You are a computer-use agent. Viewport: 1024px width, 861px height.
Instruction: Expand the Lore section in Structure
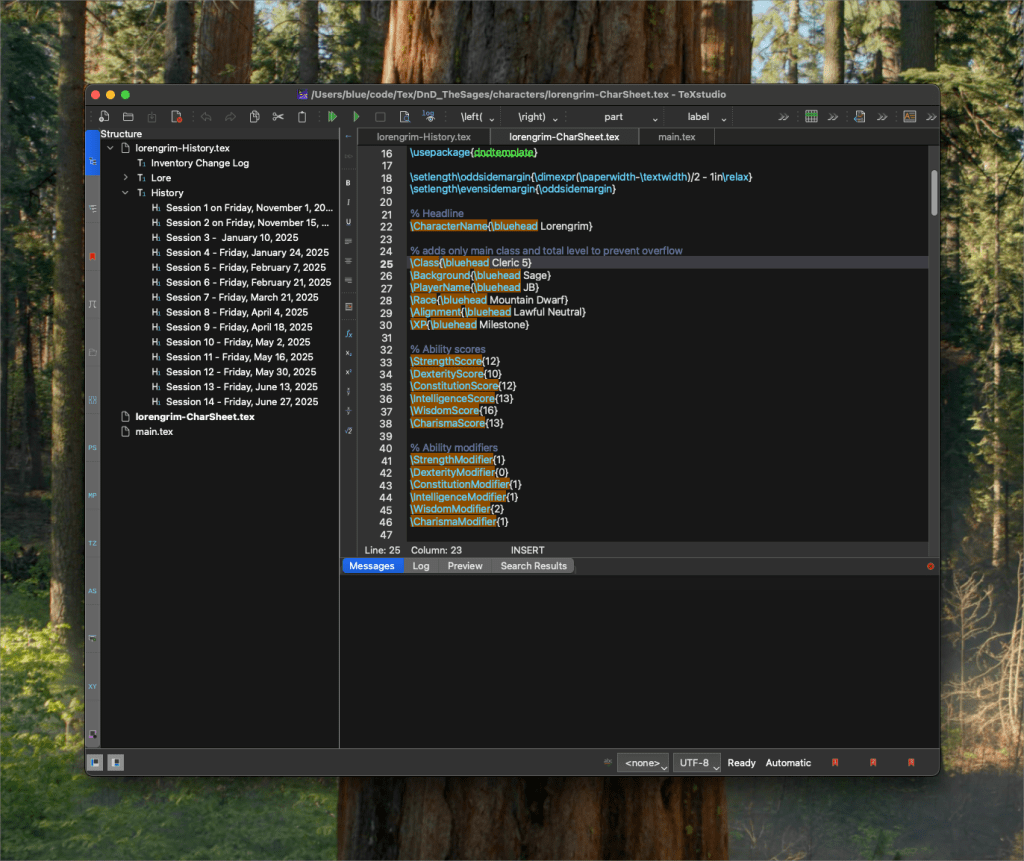point(126,178)
